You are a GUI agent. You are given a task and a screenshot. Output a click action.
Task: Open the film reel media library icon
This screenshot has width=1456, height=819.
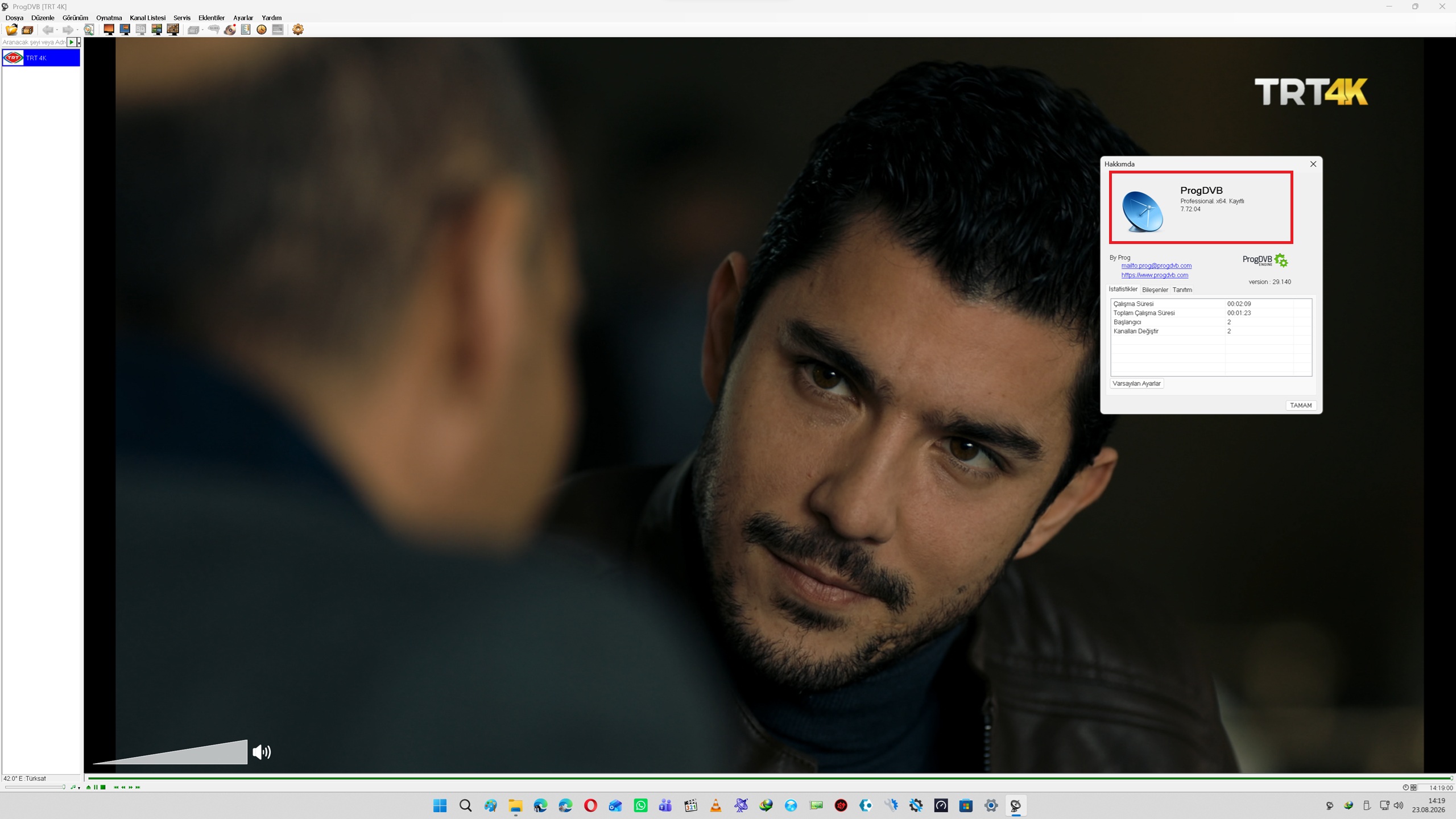point(27,30)
